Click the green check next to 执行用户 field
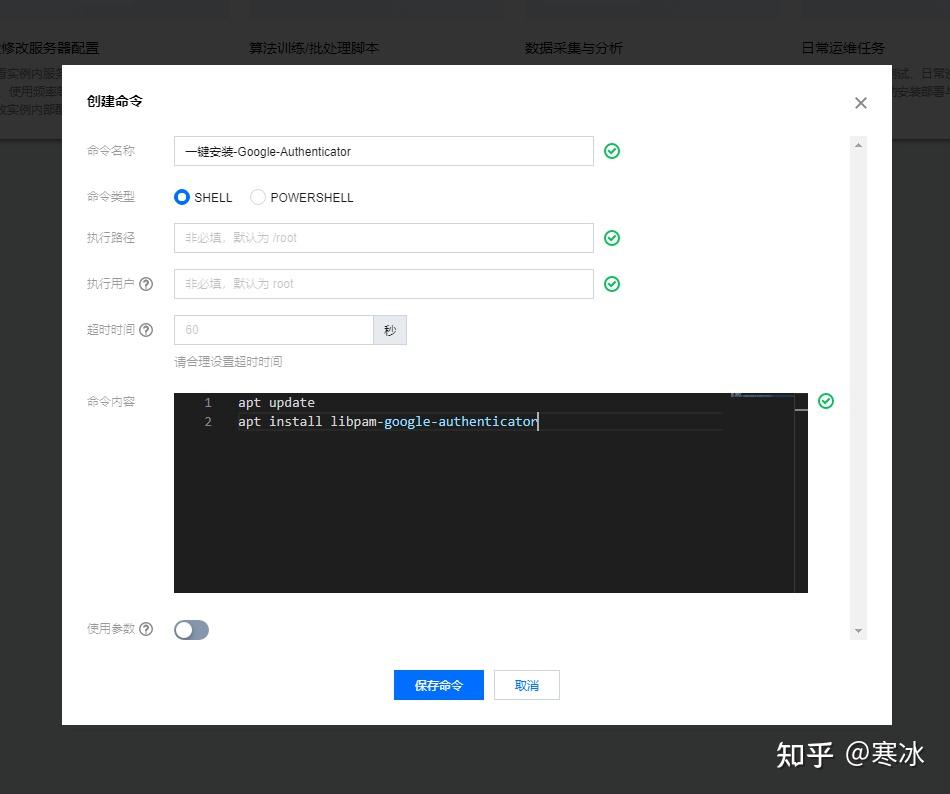Image resolution: width=950 pixels, height=794 pixels. pos(611,284)
